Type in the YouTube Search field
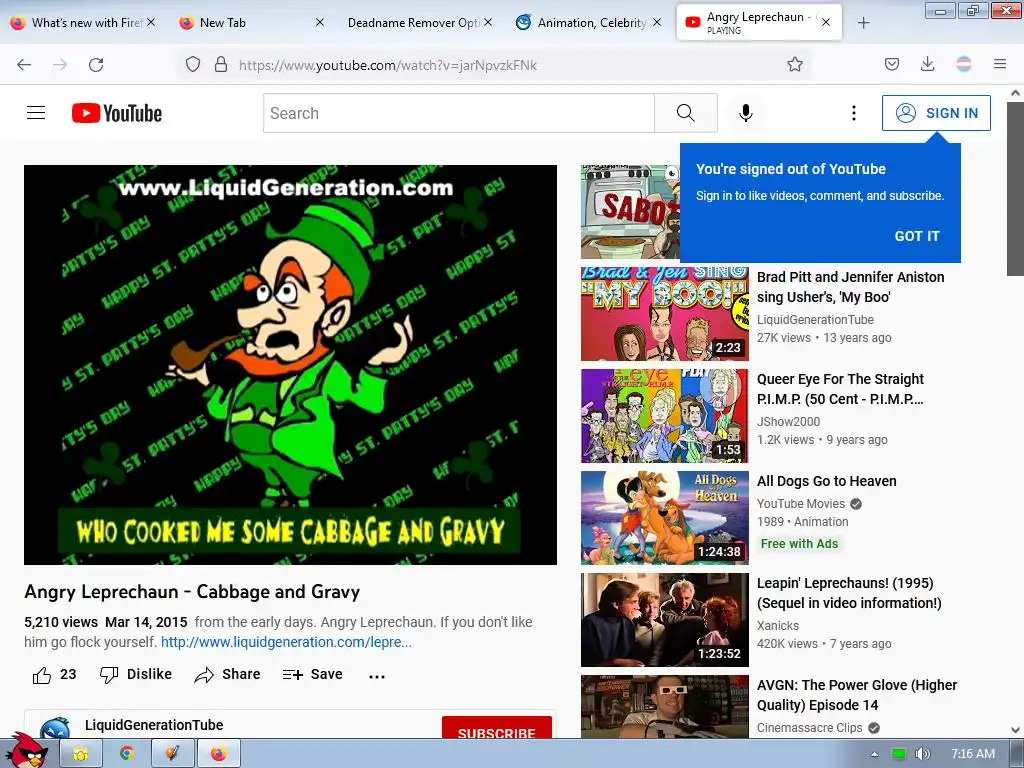Viewport: 1024px width, 768px height. click(x=458, y=113)
